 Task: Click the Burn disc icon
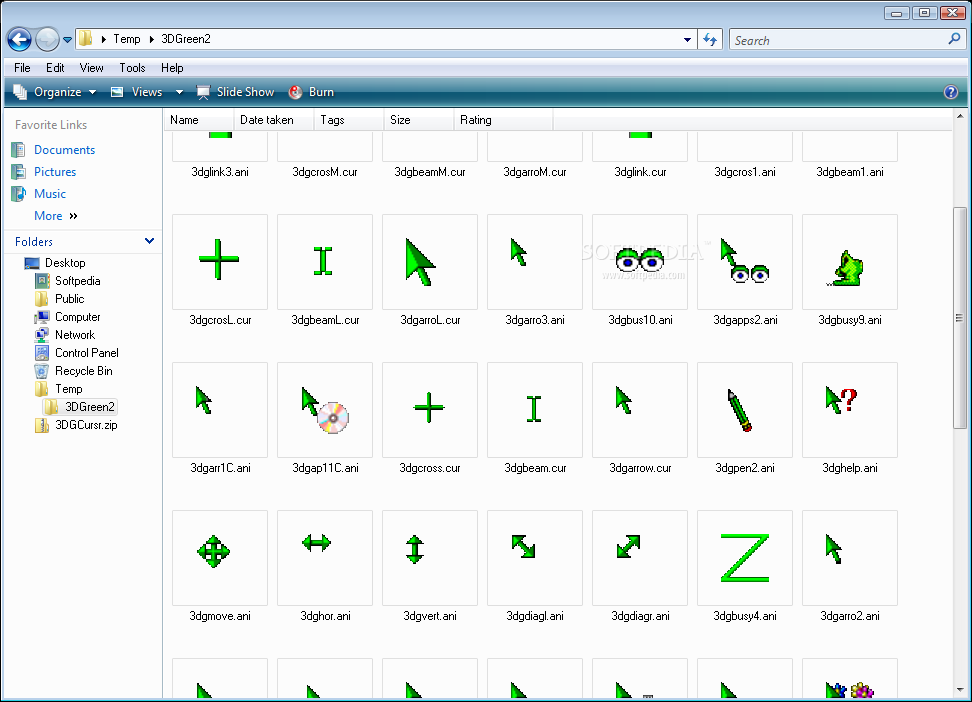(x=296, y=92)
